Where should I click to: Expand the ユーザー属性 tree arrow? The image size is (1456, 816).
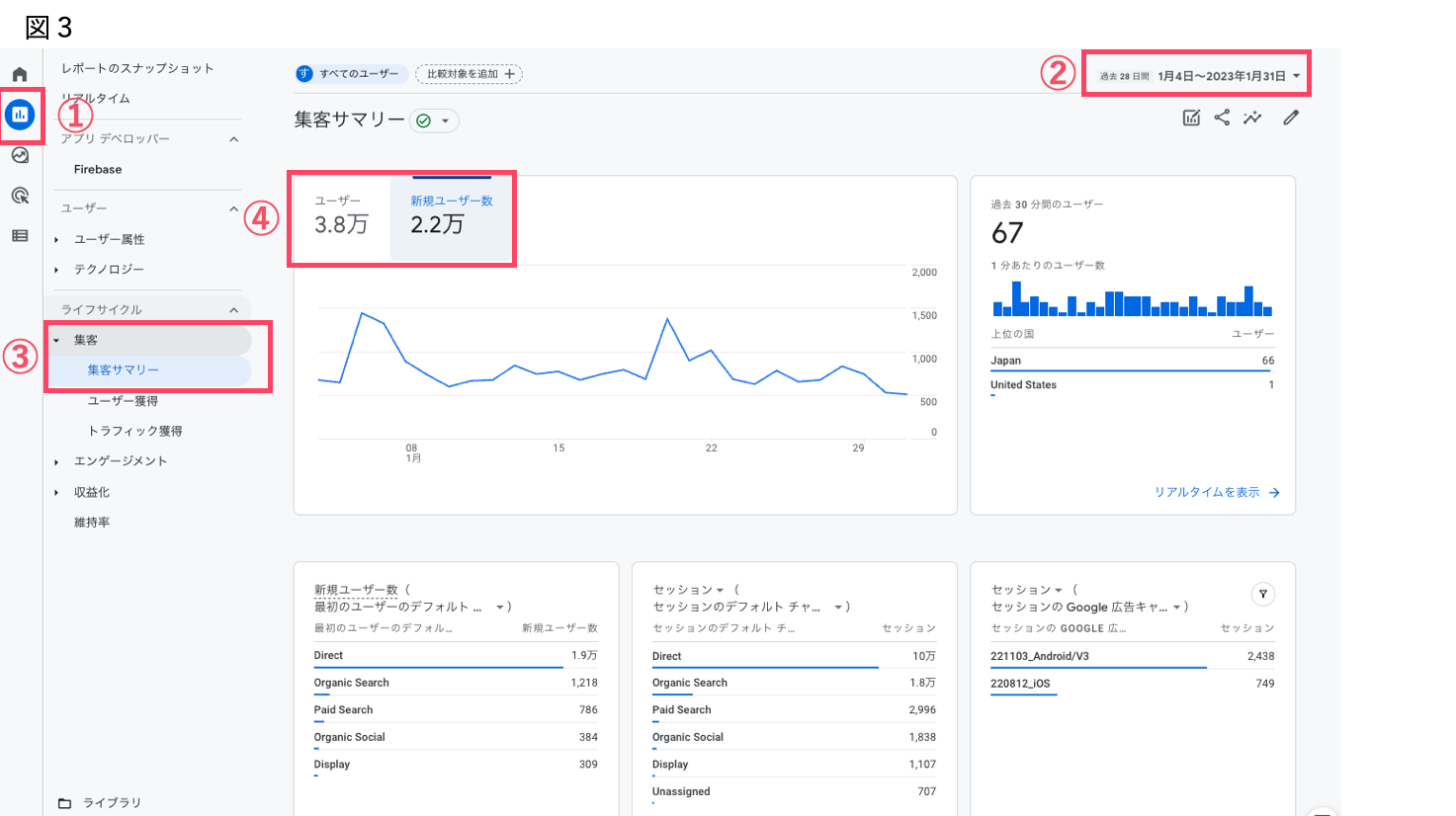pyautogui.click(x=56, y=240)
